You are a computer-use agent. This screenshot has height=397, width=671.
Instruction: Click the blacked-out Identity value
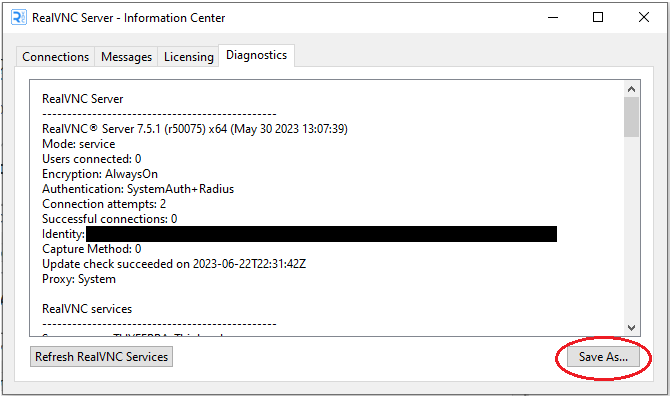[x=321, y=234]
